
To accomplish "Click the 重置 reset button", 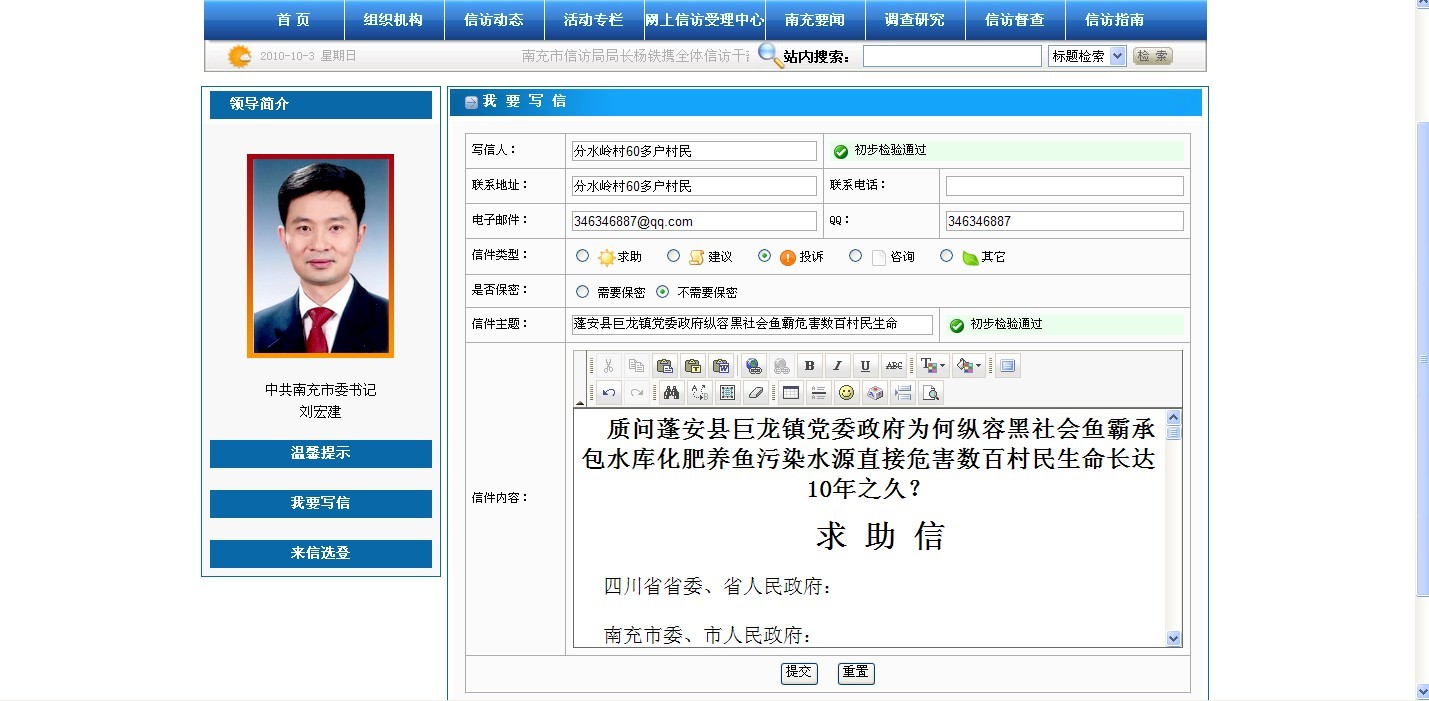I will tap(856, 672).
